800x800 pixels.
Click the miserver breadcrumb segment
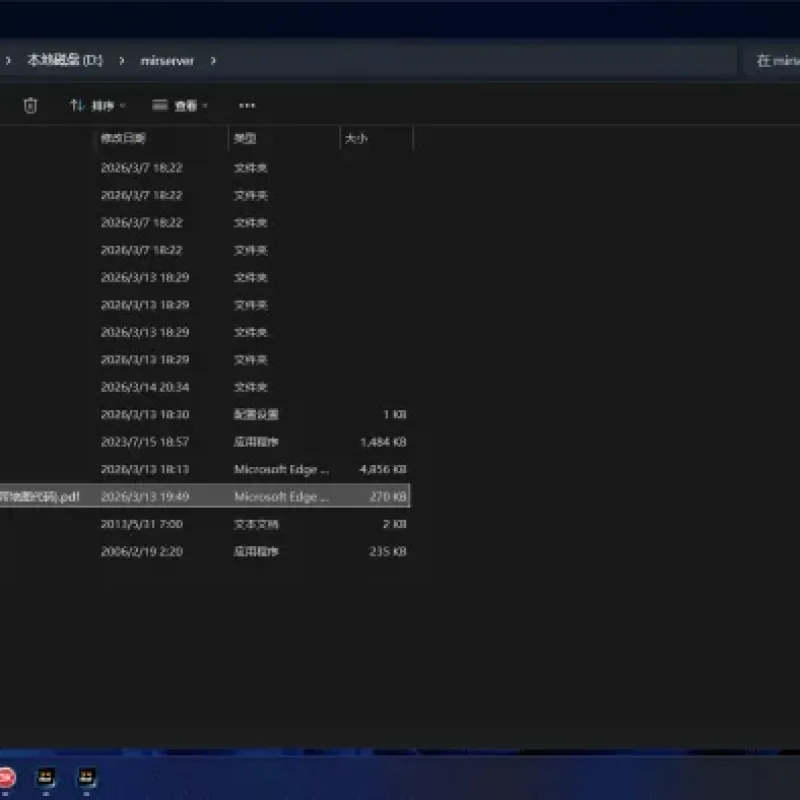click(167, 61)
